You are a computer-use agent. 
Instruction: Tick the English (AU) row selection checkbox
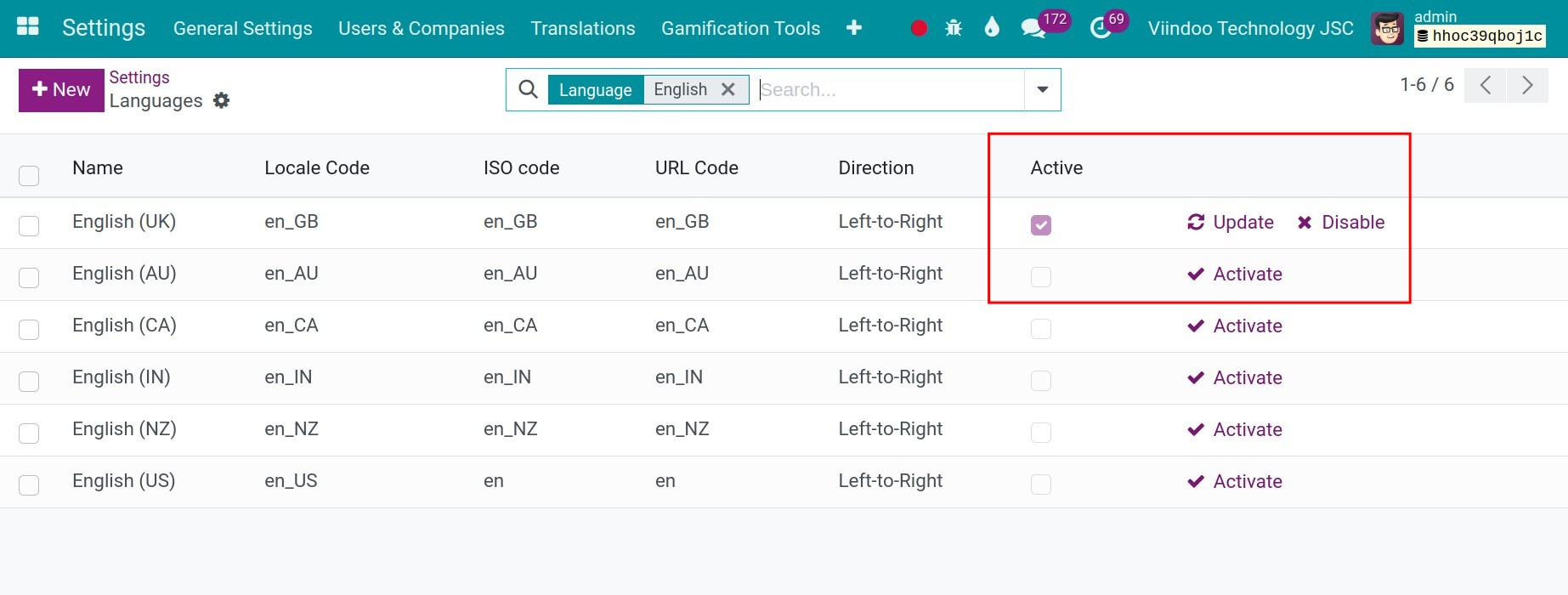click(29, 277)
